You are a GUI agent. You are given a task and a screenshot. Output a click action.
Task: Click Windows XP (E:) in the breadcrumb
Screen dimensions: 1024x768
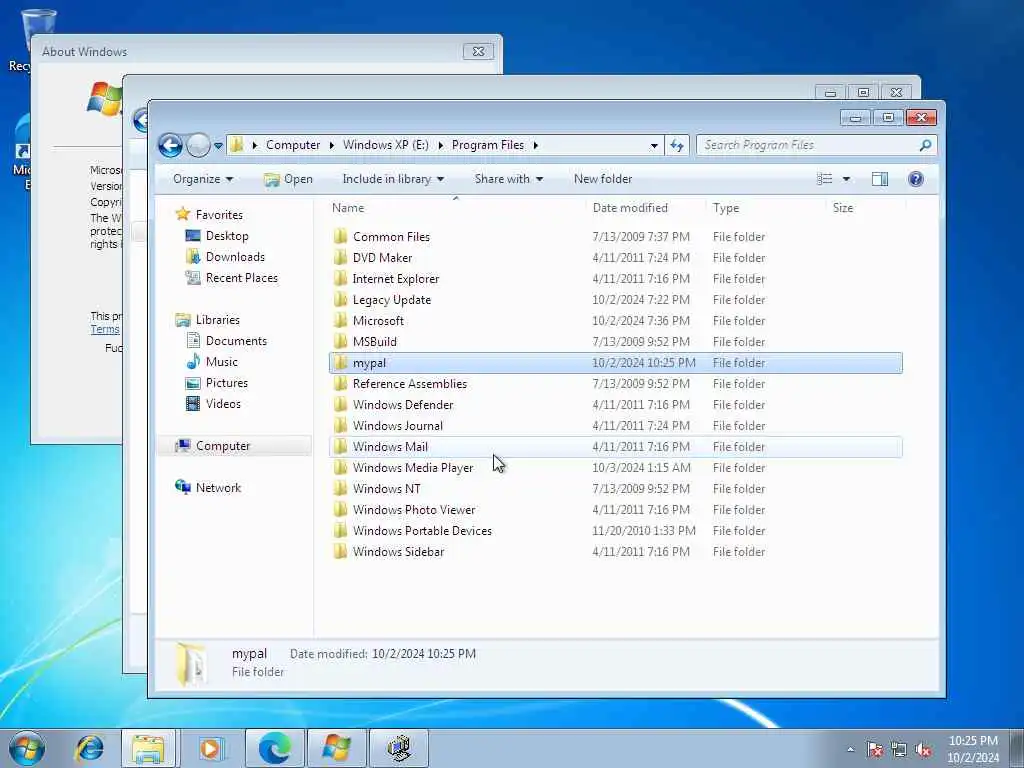(385, 145)
